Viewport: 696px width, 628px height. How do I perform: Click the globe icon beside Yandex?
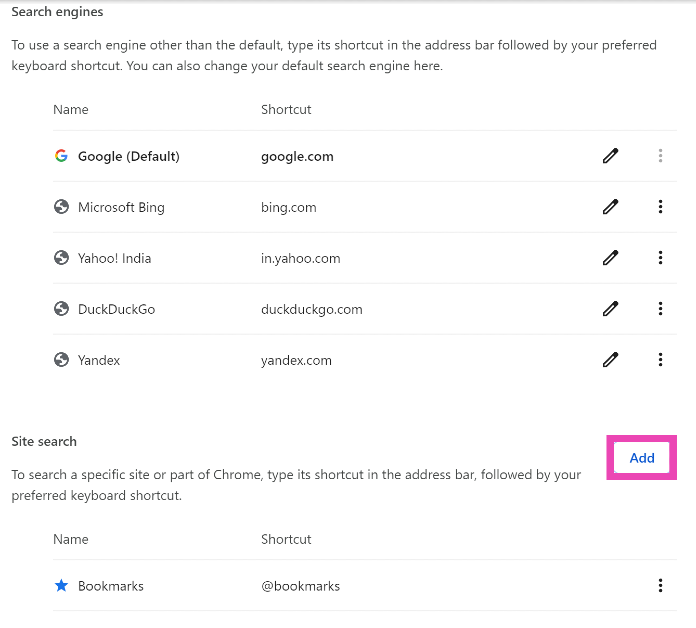click(61, 360)
